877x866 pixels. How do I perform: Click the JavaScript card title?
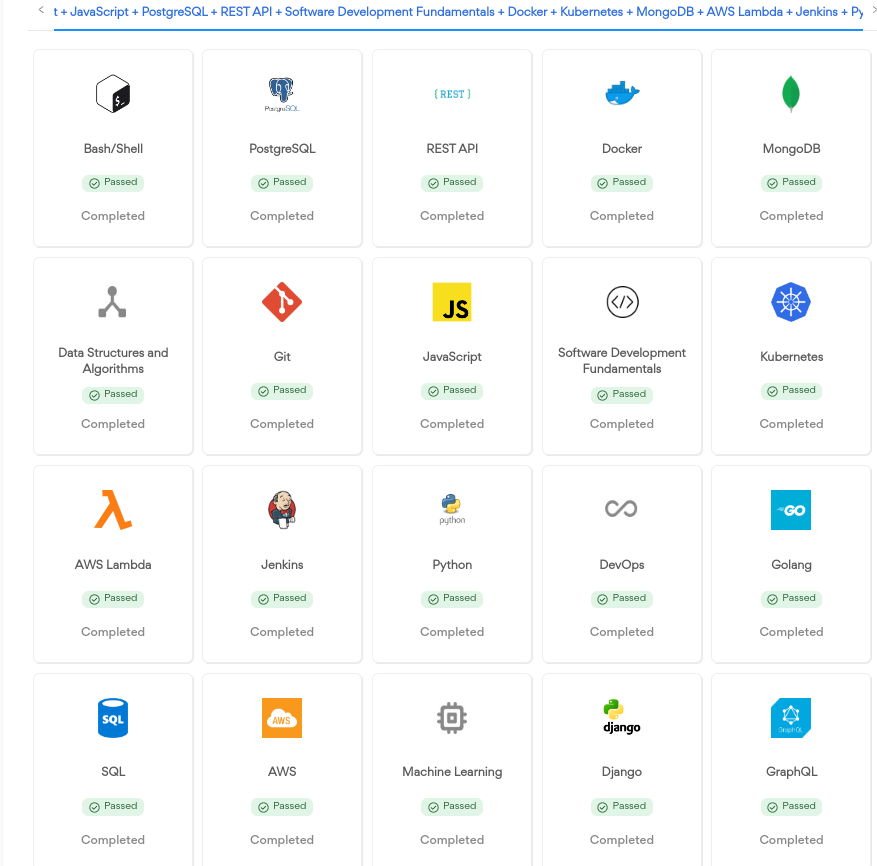click(x=452, y=356)
